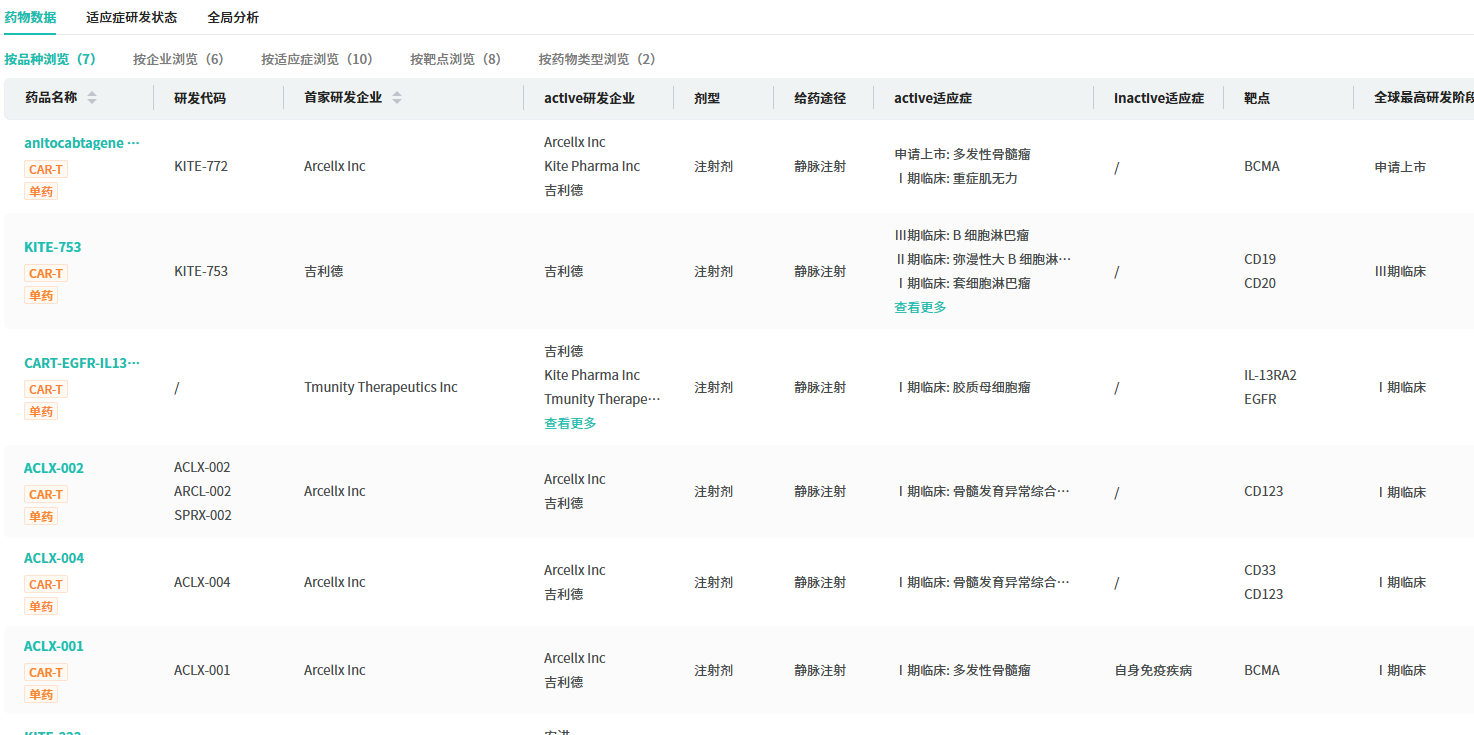Click 申请上市 in the highest-stage column
Screen dimensions: 1474x735
pyautogui.click(x=1400, y=167)
